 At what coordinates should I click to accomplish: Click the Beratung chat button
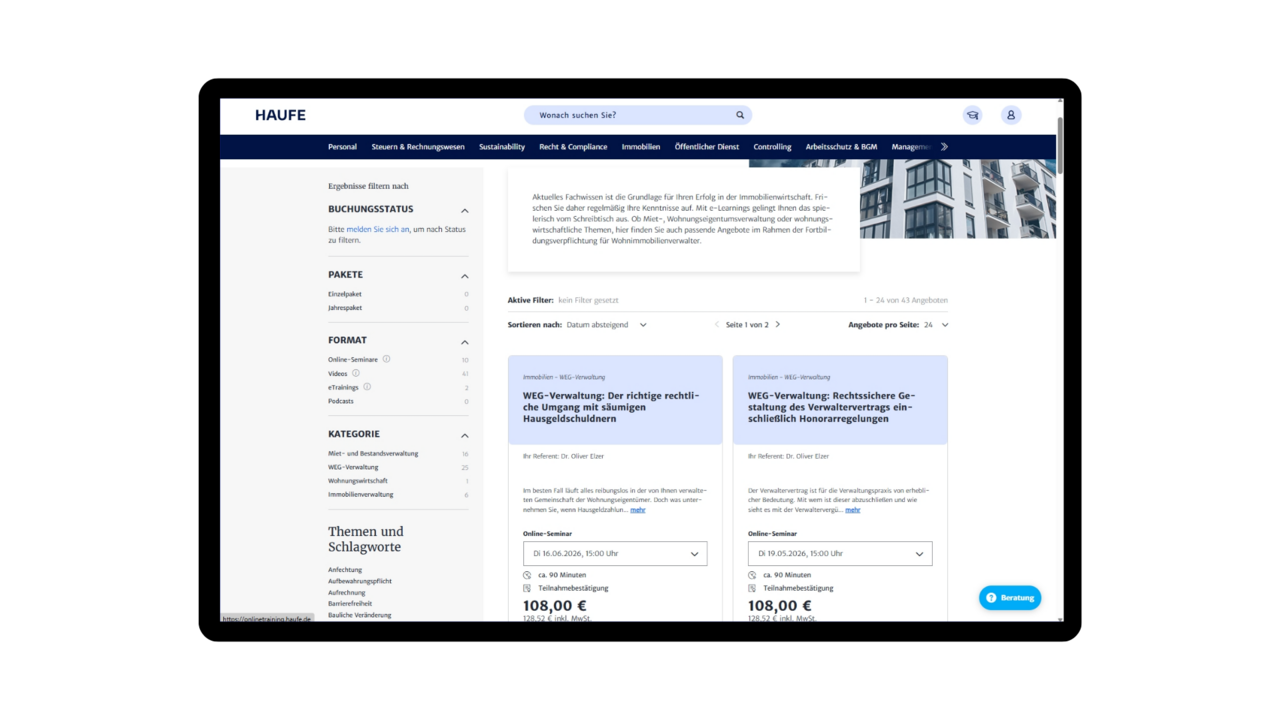tap(1010, 598)
